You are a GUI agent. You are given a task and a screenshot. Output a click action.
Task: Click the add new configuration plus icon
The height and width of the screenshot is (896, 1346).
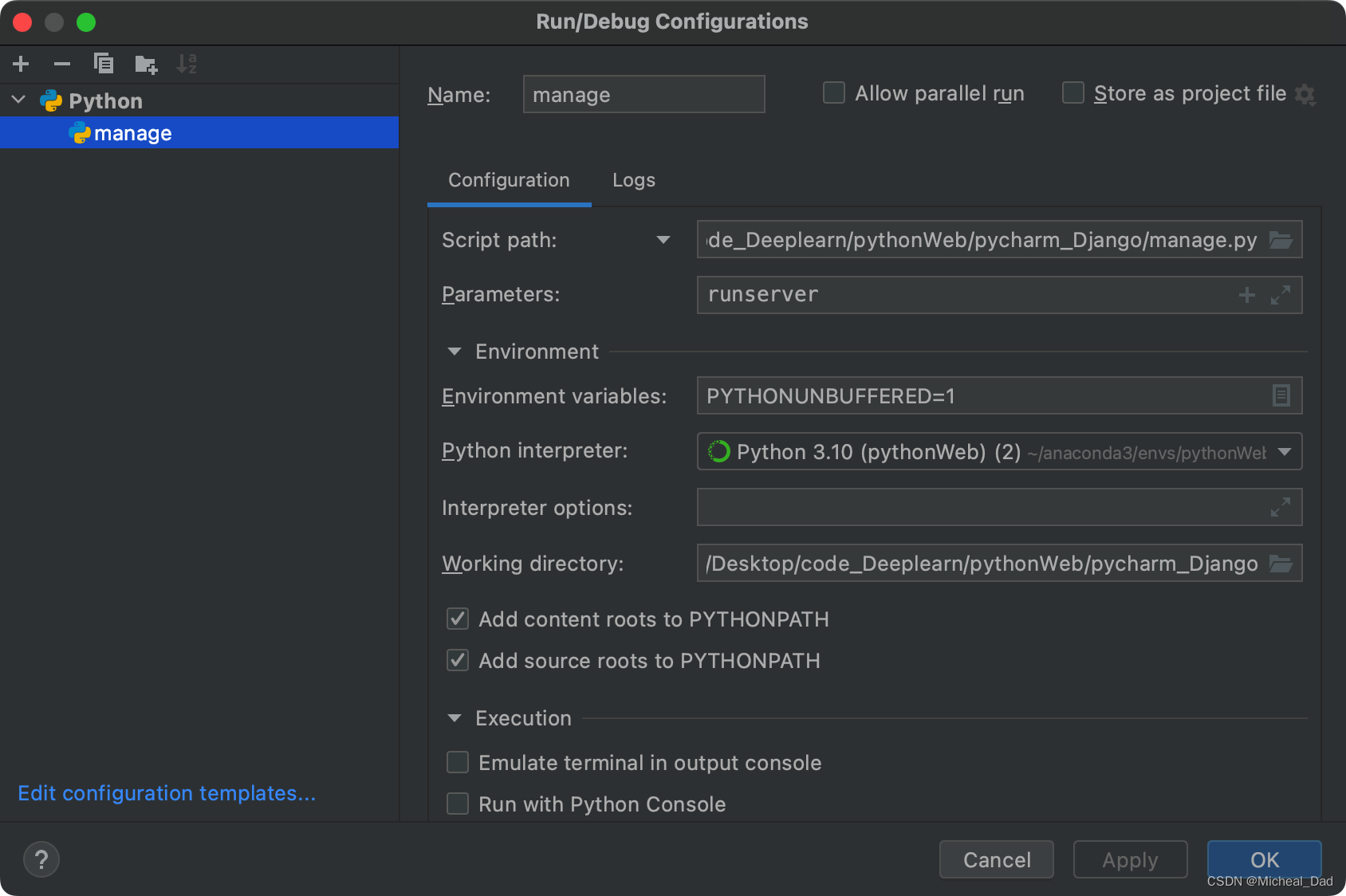point(22,64)
